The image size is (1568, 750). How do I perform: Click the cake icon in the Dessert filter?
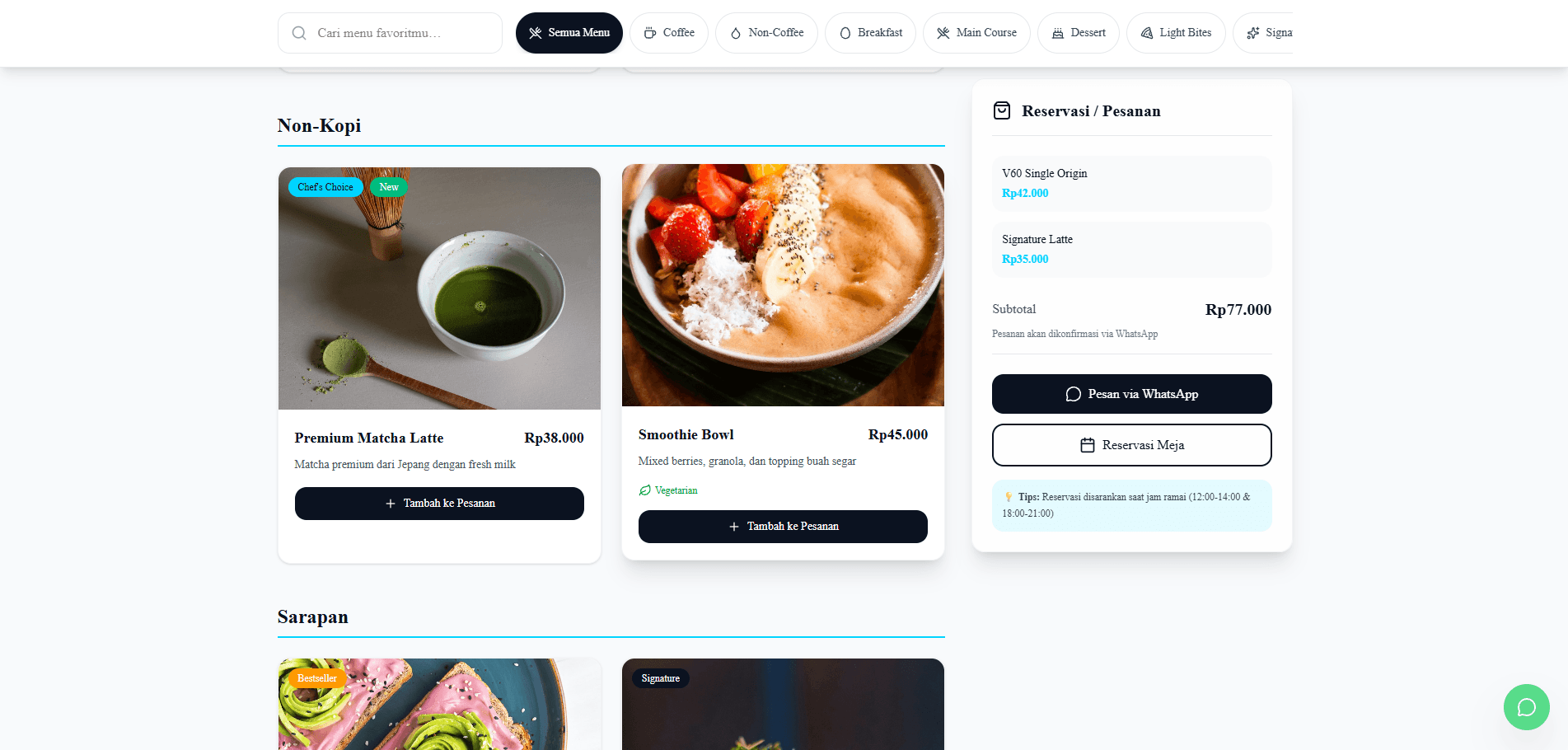click(x=1058, y=33)
